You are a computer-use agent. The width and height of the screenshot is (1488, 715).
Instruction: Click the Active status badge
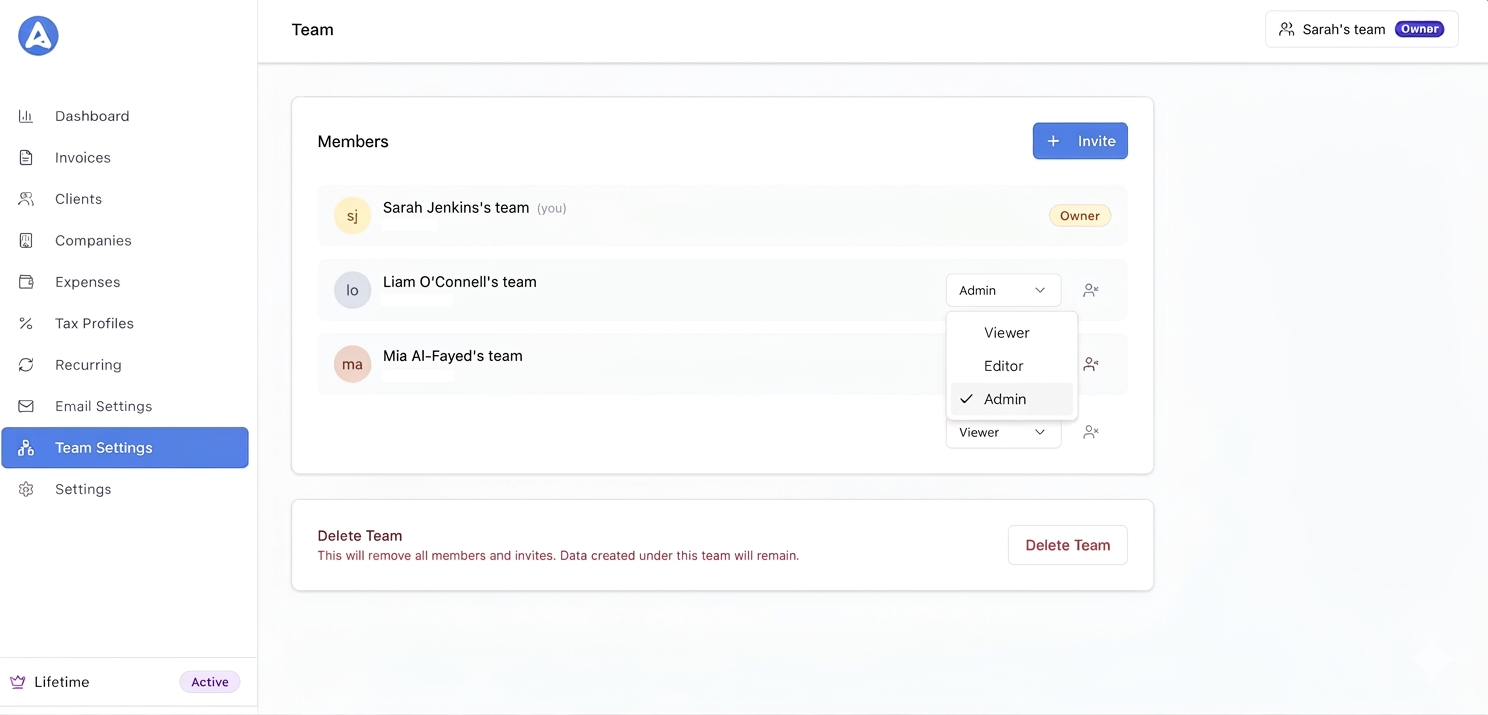pyautogui.click(x=210, y=682)
